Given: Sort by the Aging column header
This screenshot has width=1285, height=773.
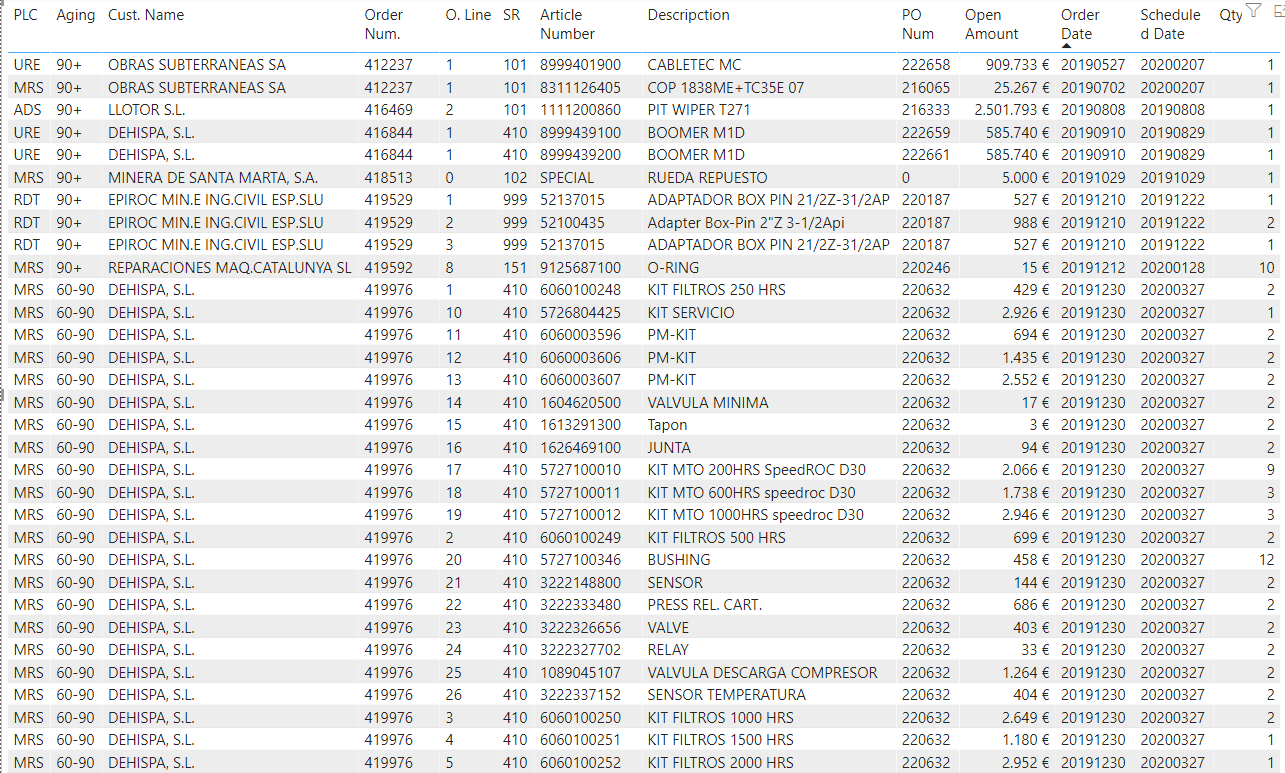Looking at the screenshot, I should (x=76, y=15).
